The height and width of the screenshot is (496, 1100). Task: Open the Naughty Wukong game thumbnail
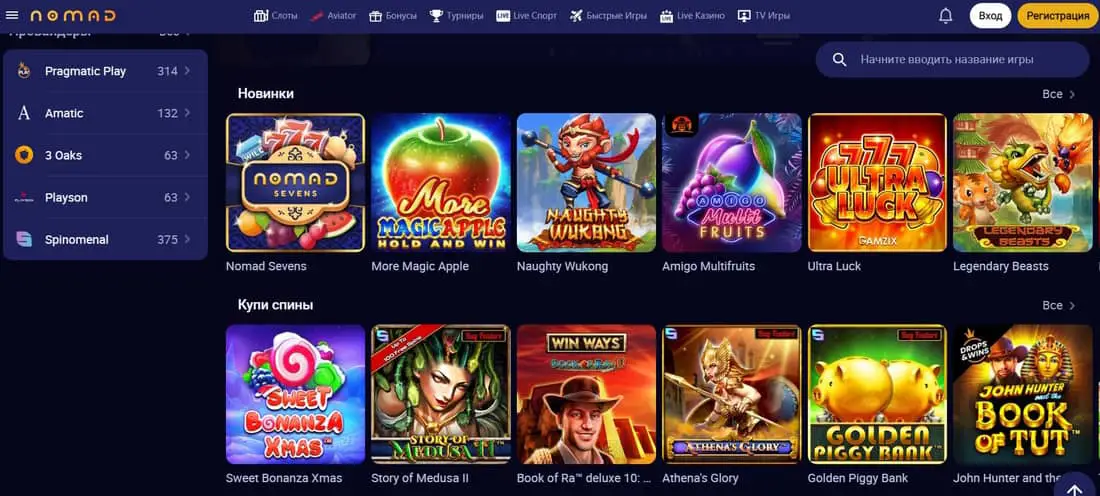(x=586, y=182)
